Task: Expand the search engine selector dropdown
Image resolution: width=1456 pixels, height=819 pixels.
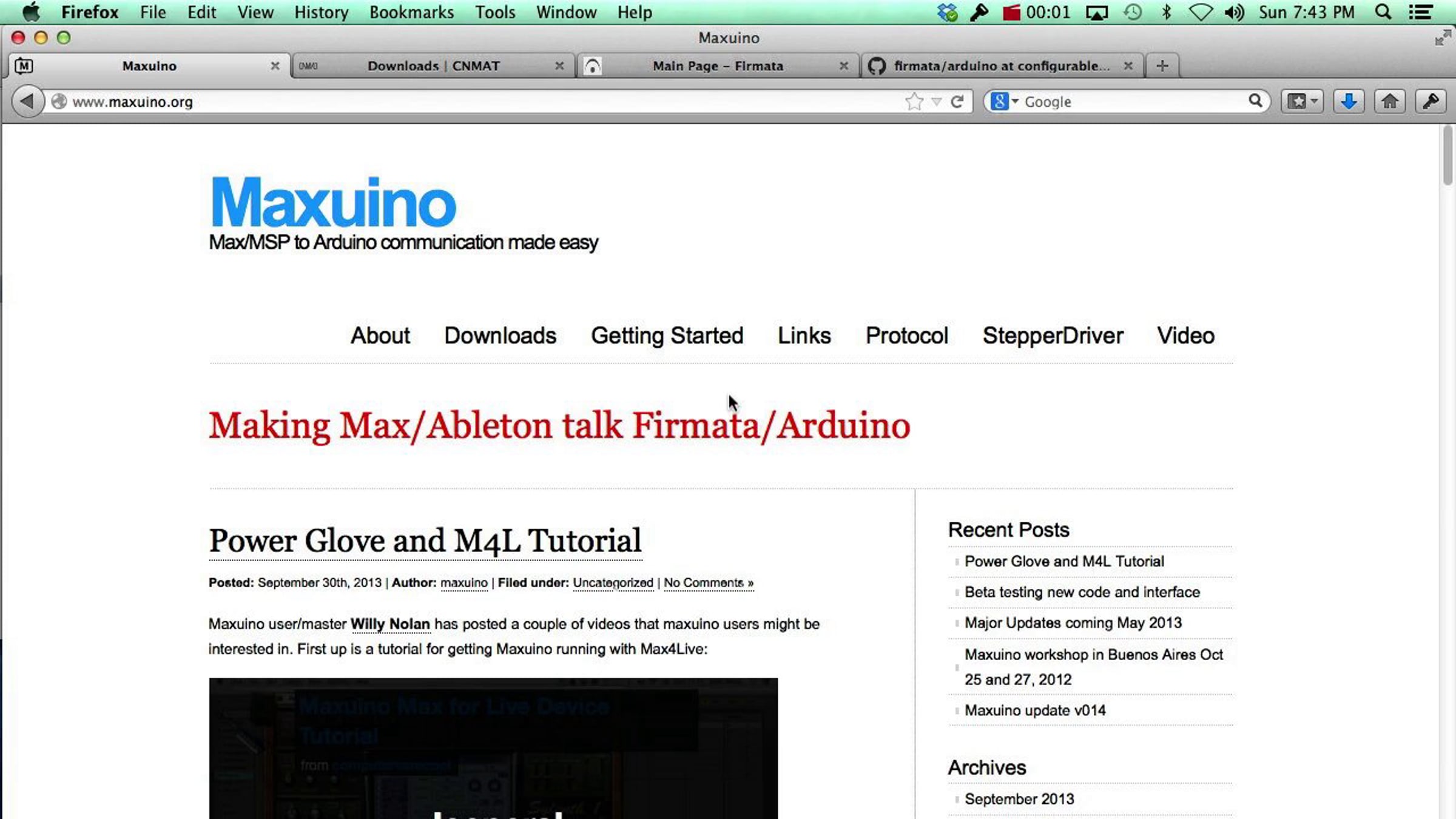Action: coord(1015,101)
